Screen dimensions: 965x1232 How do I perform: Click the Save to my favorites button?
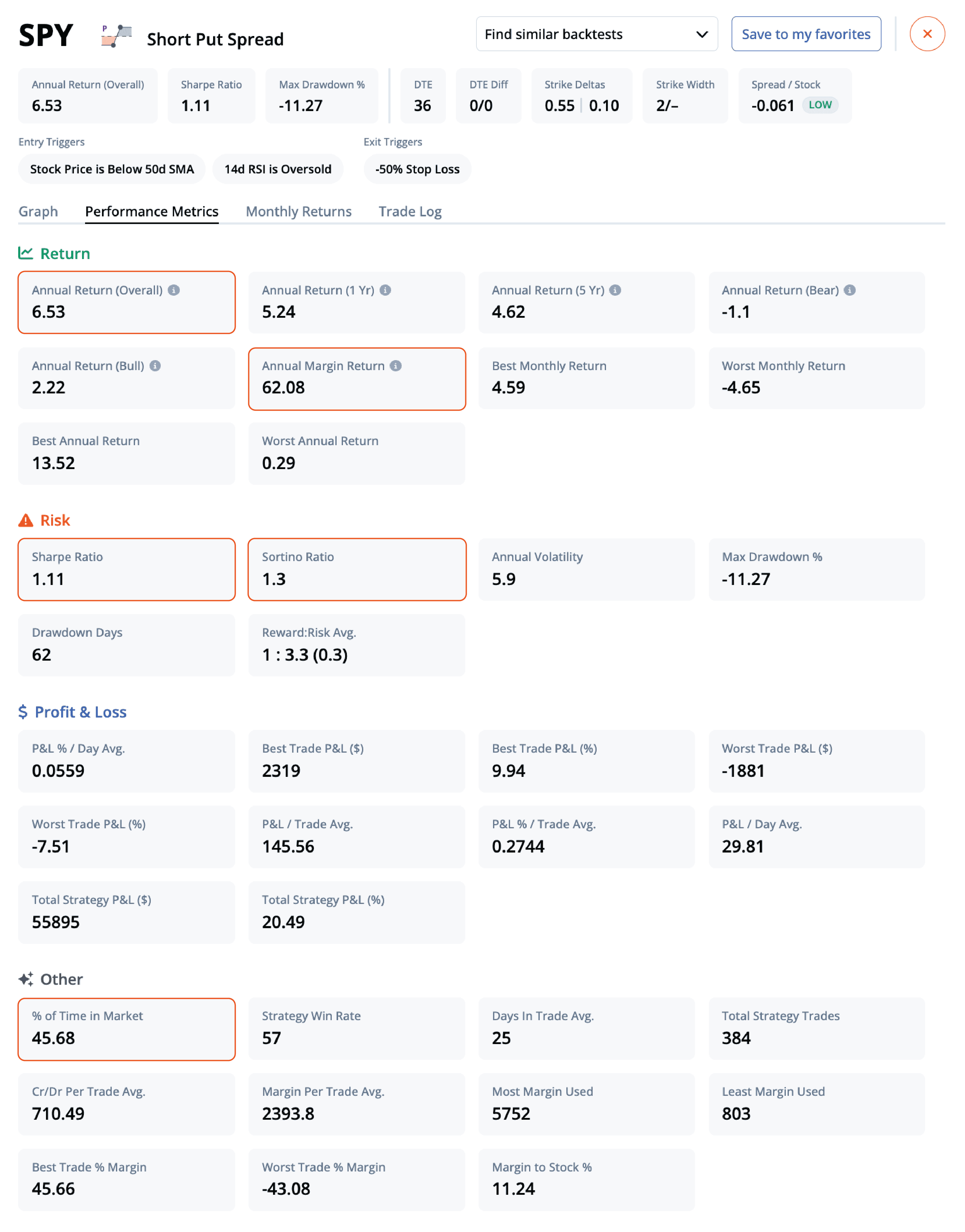coord(806,33)
